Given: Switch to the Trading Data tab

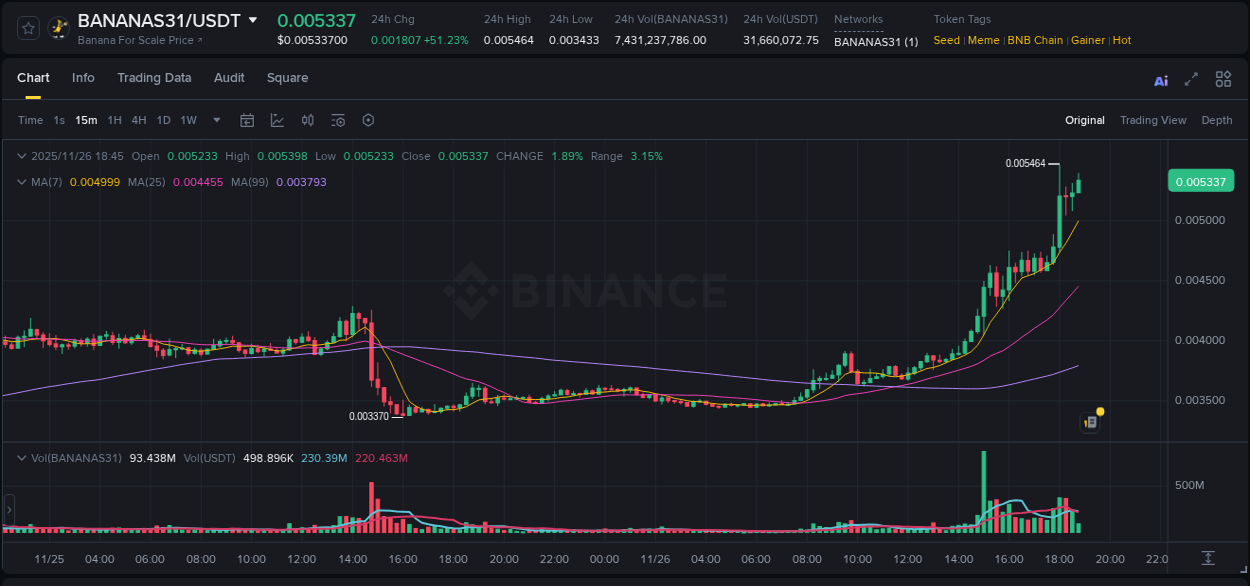Looking at the screenshot, I should pyautogui.click(x=154, y=78).
